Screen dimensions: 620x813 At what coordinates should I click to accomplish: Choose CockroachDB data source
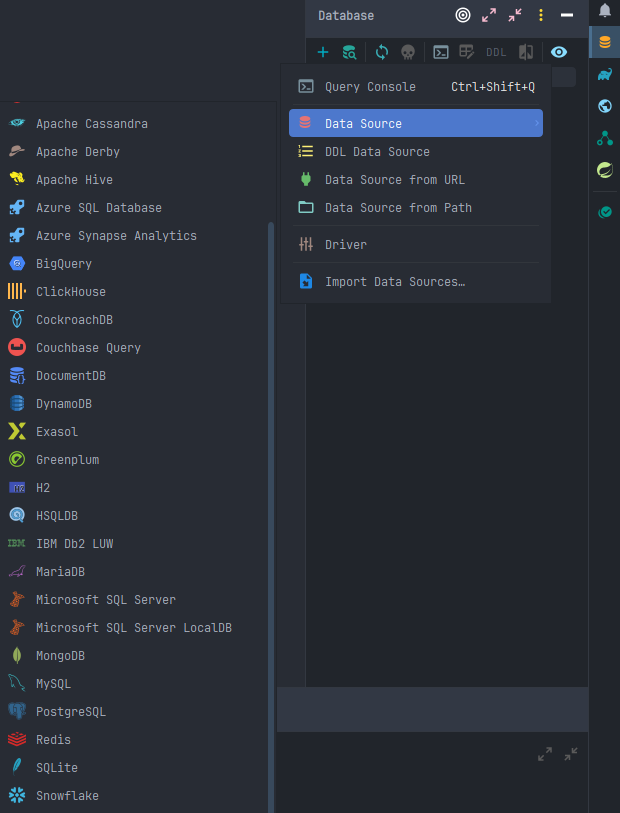136,319
